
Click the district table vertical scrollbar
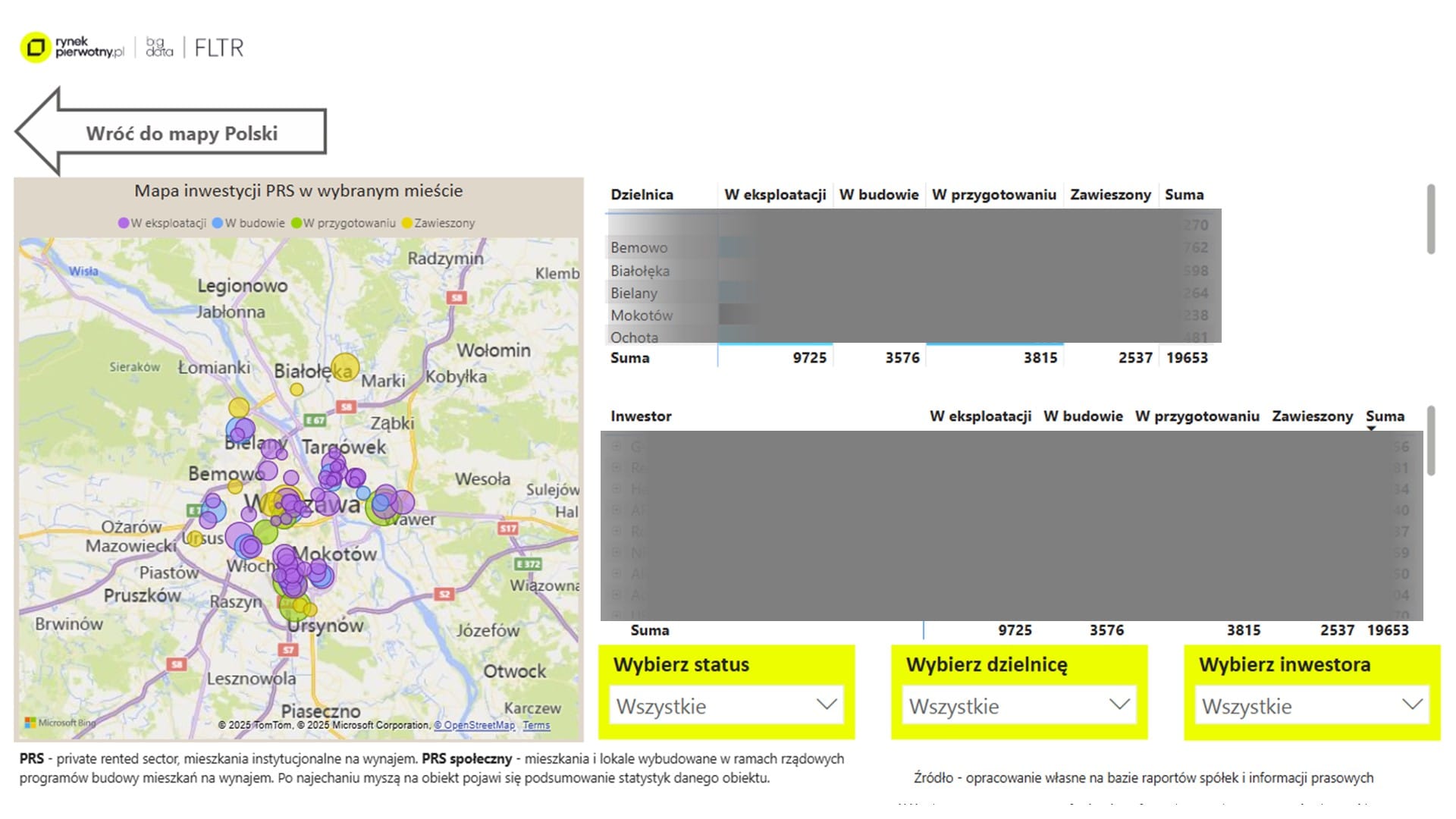click(1431, 218)
